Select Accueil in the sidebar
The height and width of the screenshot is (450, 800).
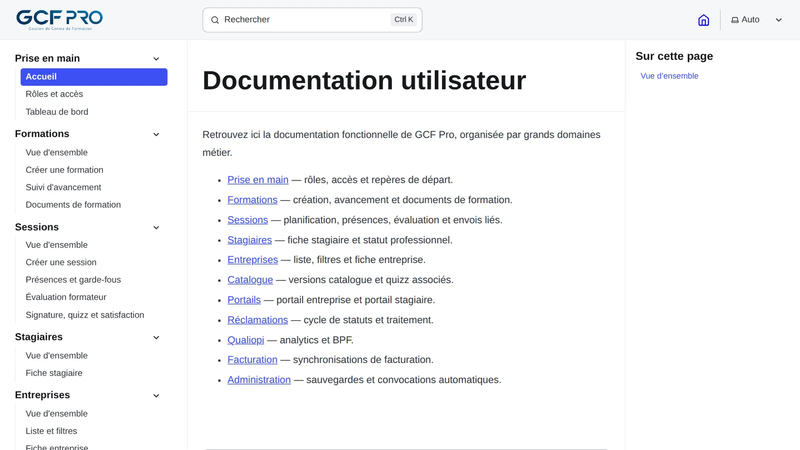pos(94,77)
